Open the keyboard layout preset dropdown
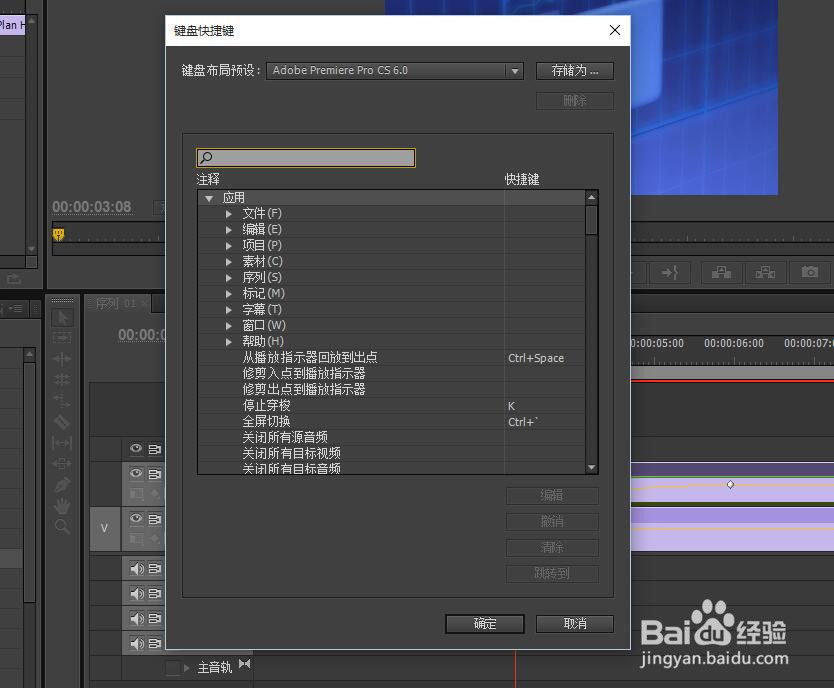834x688 pixels. (394, 71)
